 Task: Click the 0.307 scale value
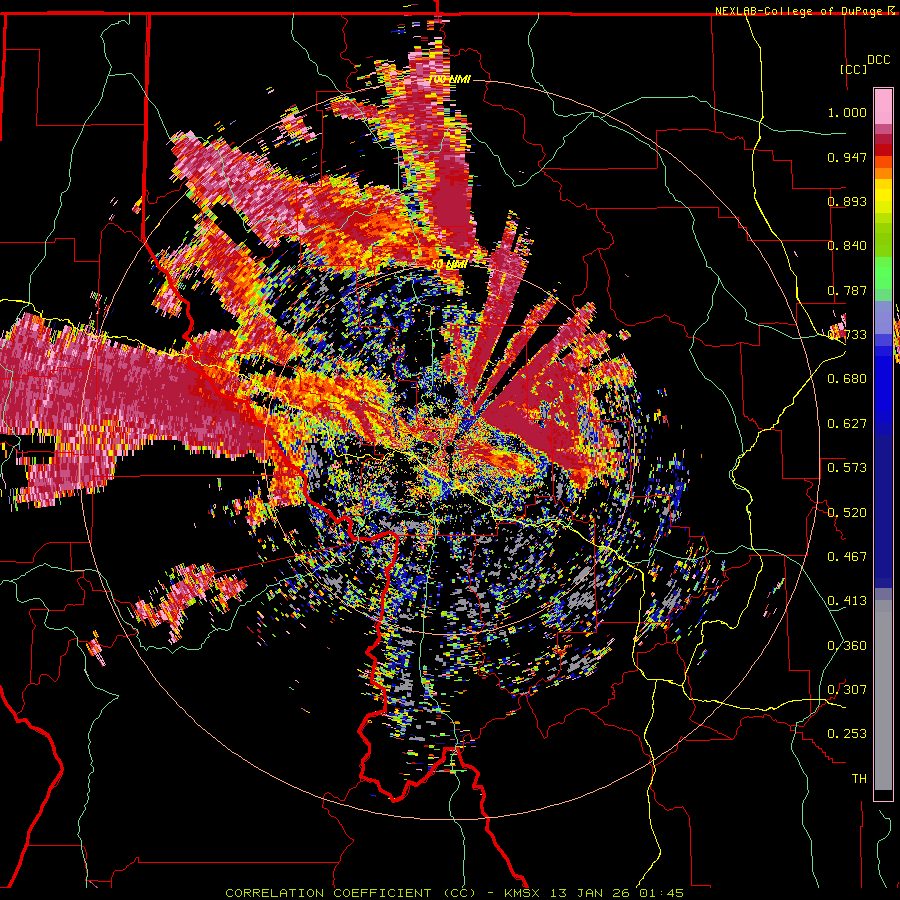[847, 690]
